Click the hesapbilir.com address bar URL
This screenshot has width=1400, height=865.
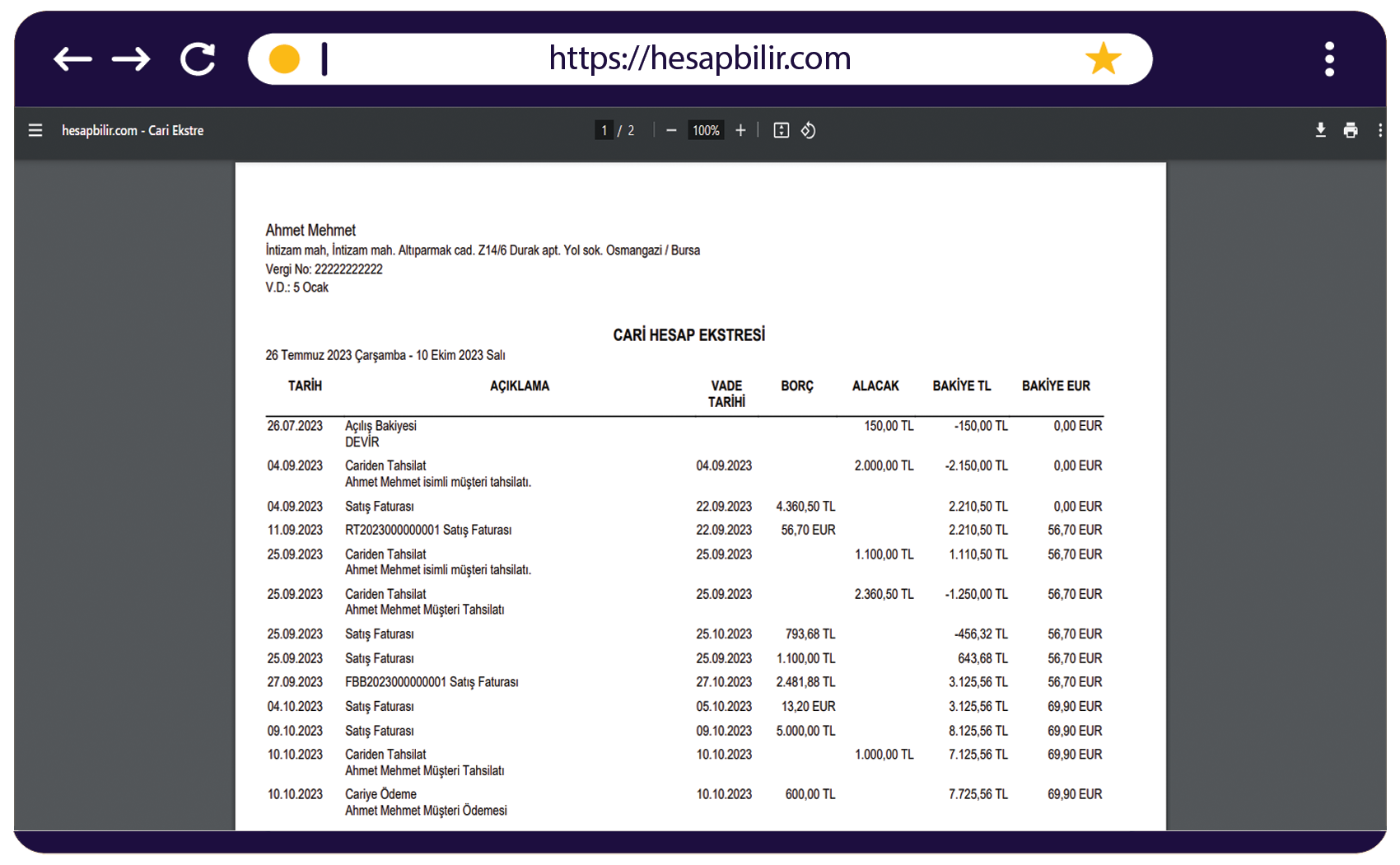[699, 58]
